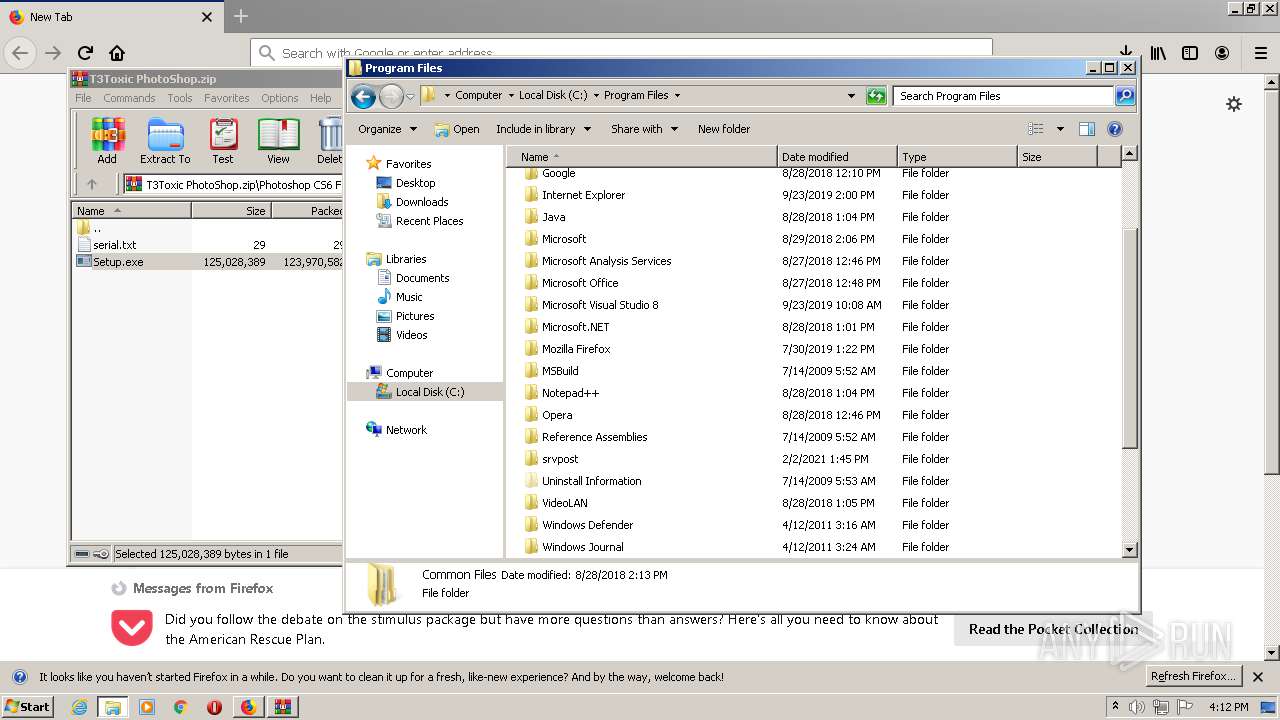Click the scrollbar down arrow in Explorer

tap(1130, 550)
